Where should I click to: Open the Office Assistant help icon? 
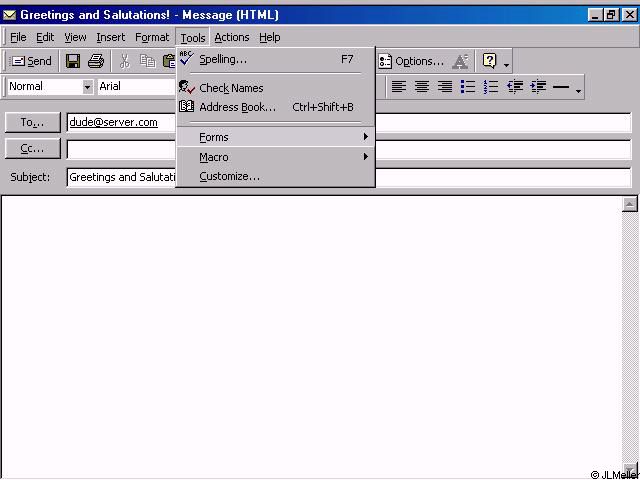(489, 61)
